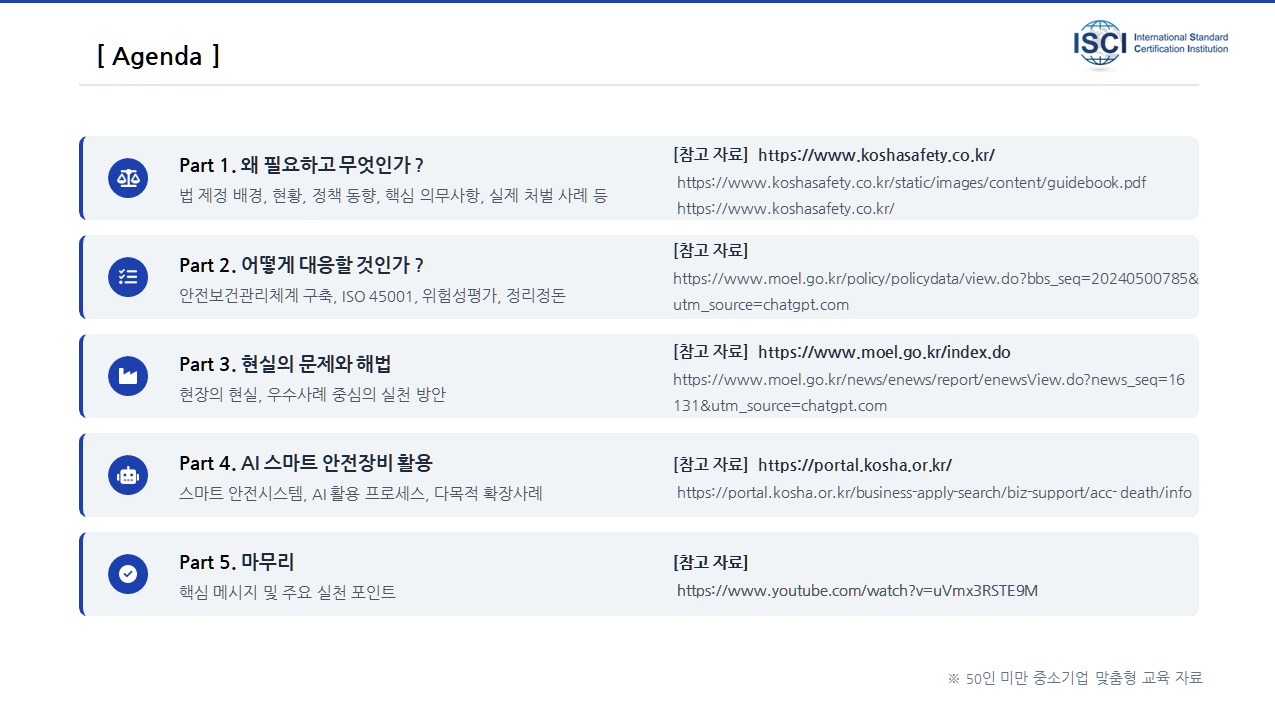Open the portal.kosha.or.kr header link
1275x718 pixels.
coord(855,465)
